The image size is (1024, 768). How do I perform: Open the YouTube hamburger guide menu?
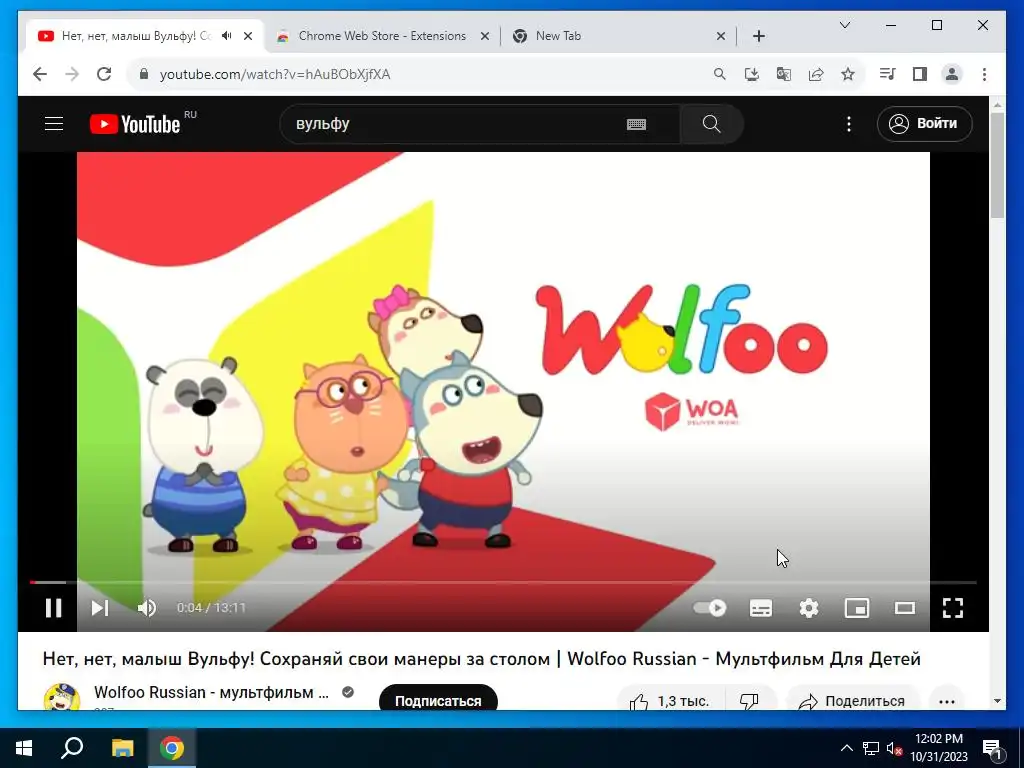pos(54,123)
